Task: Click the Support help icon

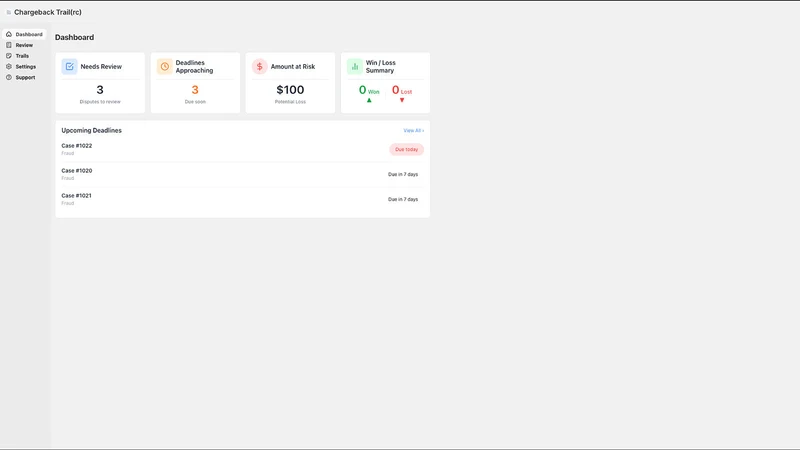Action: pyautogui.click(x=9, y=77)
